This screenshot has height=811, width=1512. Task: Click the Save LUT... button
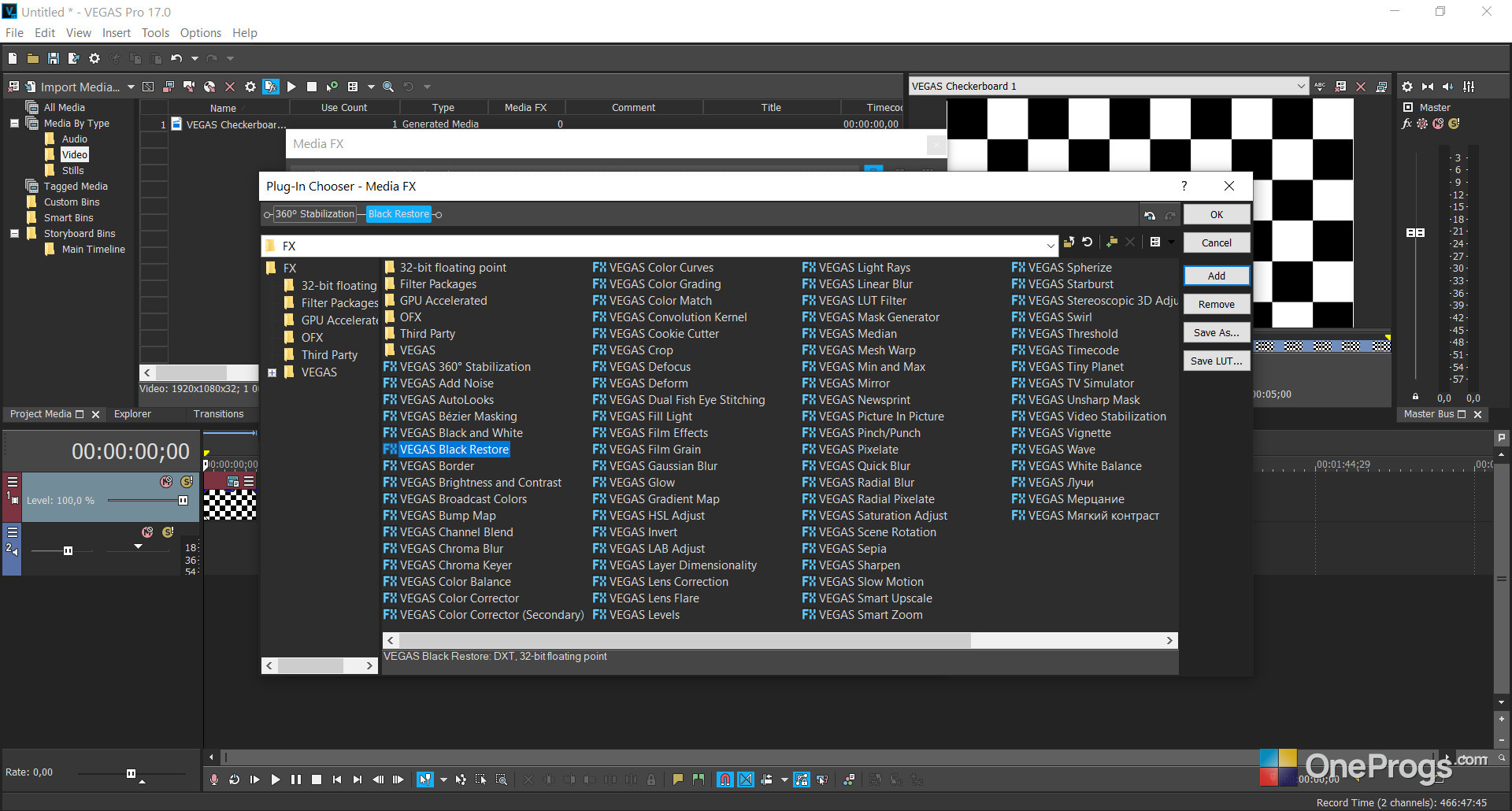1217,361
